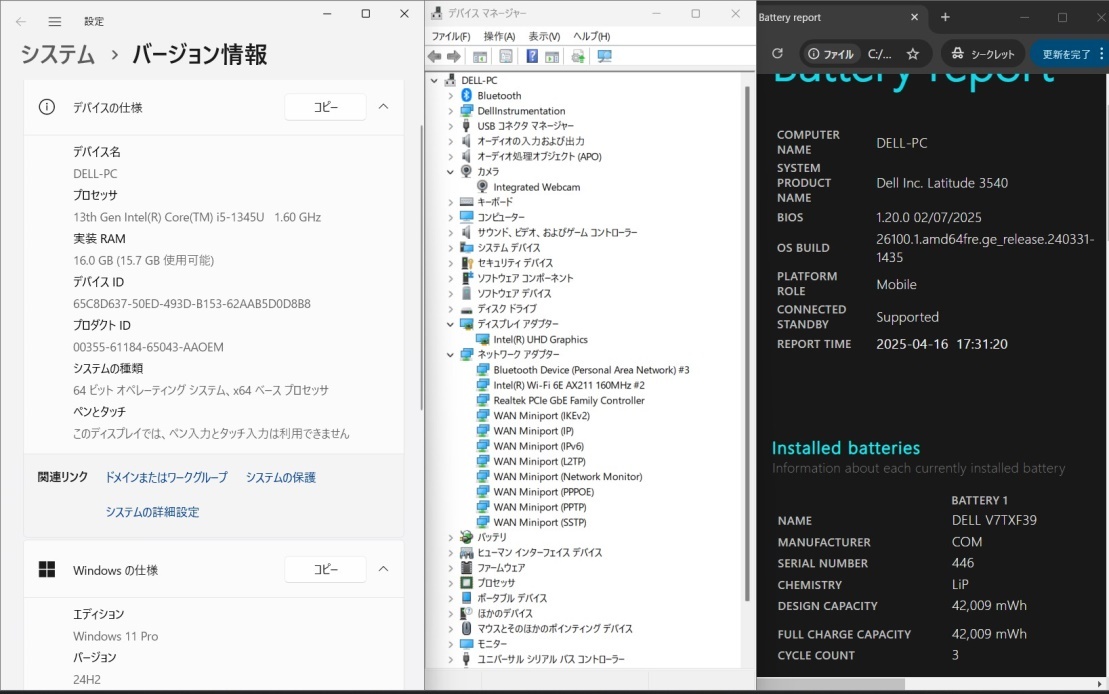
Task: Open システムの詳細設定 link
Action: 152,512
